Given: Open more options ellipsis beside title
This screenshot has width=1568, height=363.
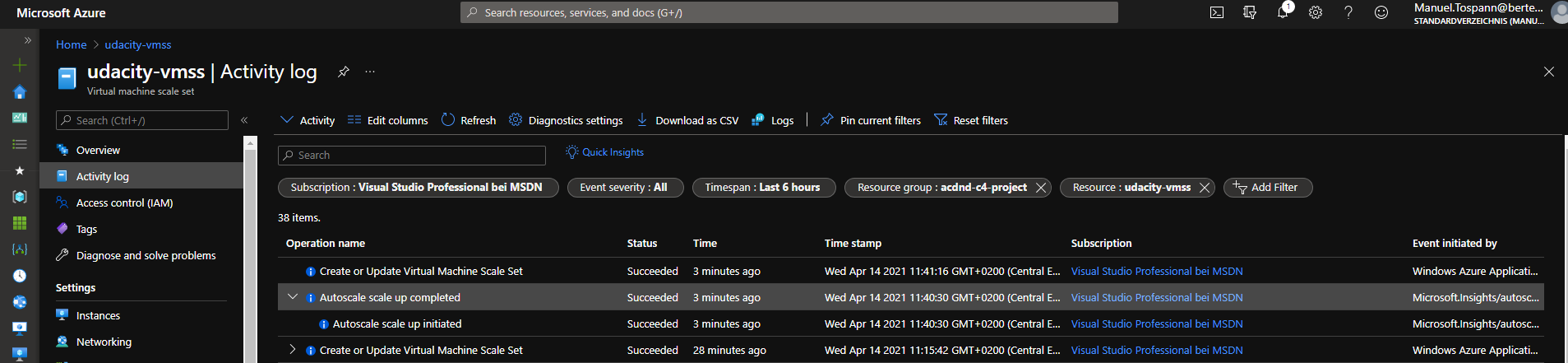Looking at the screenshot, I should [370, 72].
